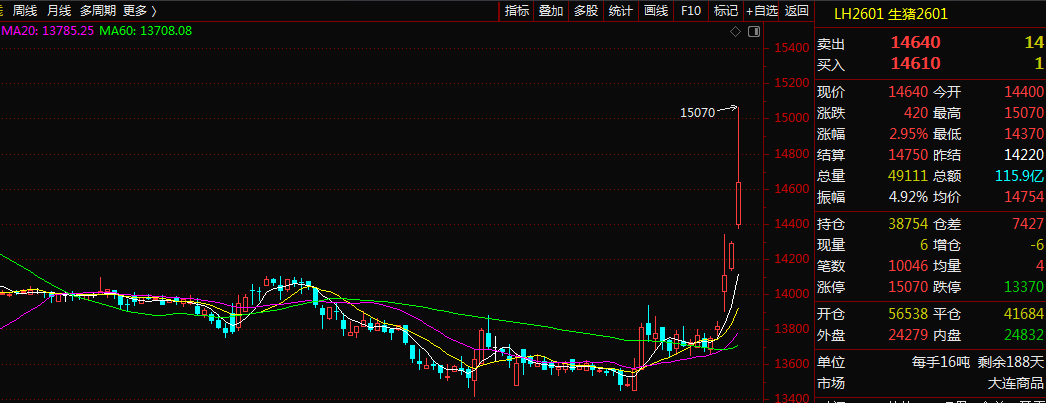Switch to monthly candlestick (月线) period
Screen dimensions: 1046x403
coord(59,11)
